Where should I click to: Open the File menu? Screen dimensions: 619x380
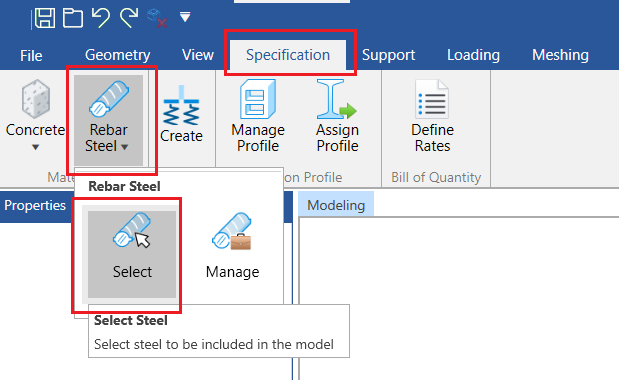tap(31, 56)
